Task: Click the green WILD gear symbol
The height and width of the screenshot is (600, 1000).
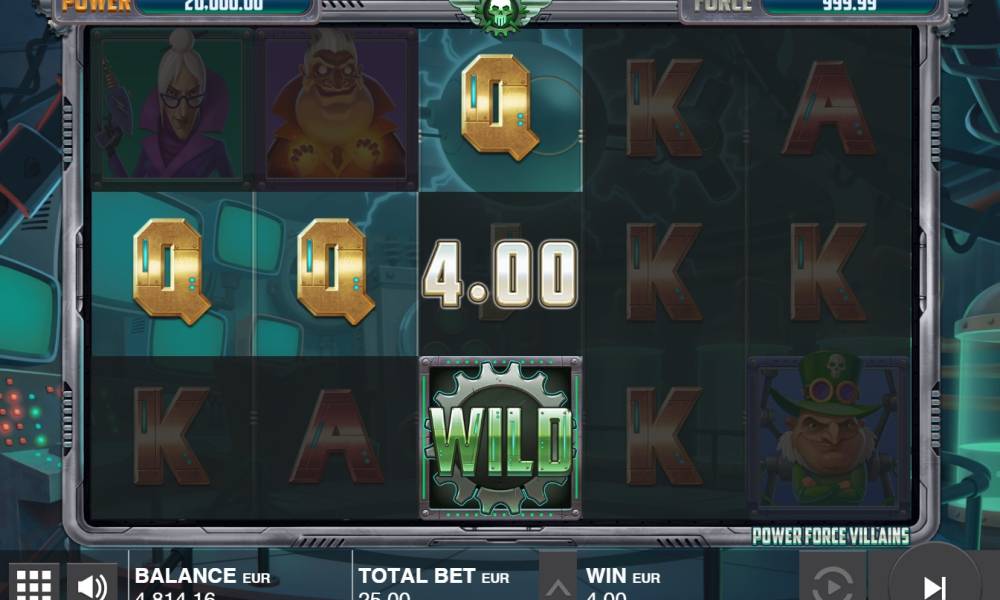Action: [x=501, y=438]
